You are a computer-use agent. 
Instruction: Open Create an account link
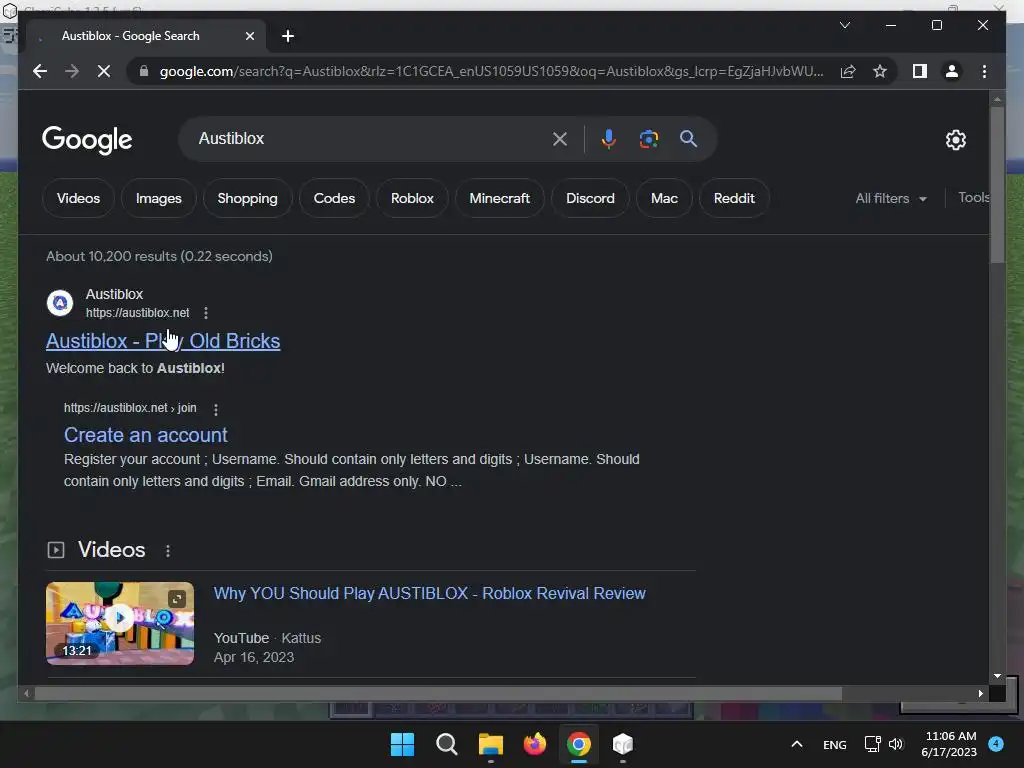[146, 435]
